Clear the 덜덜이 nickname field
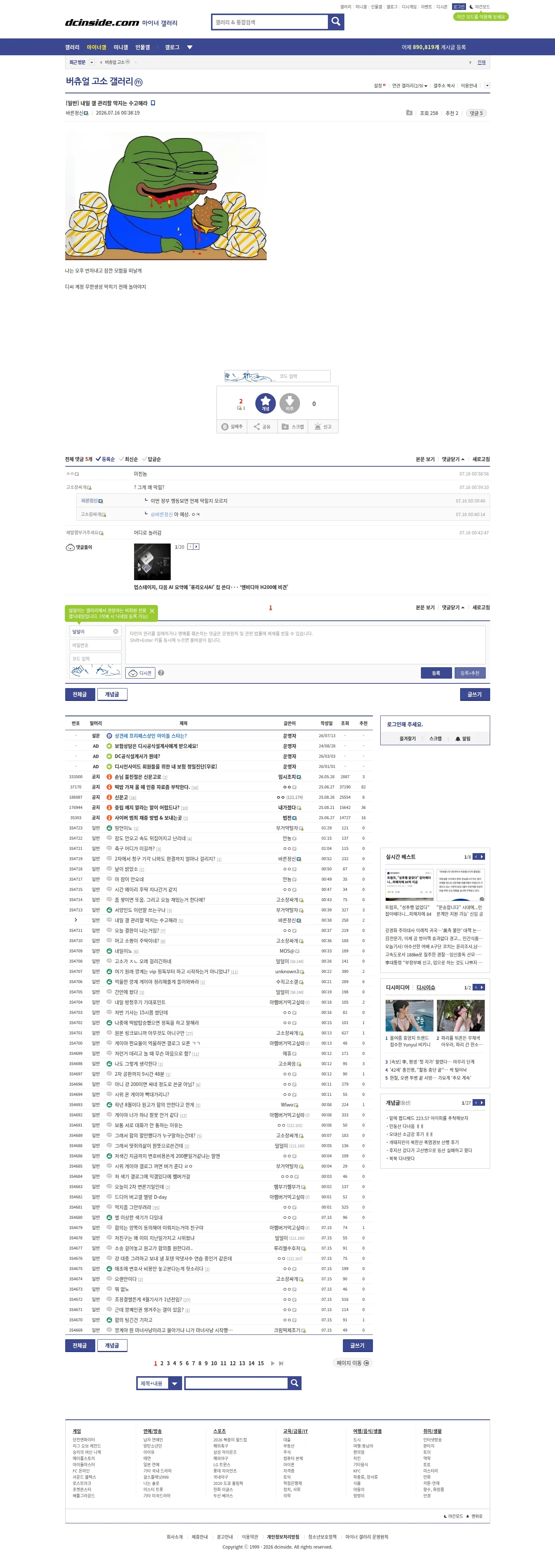The width and height of the screenshot is (555, 1568). pyautogui.click(x=116, y=631)
